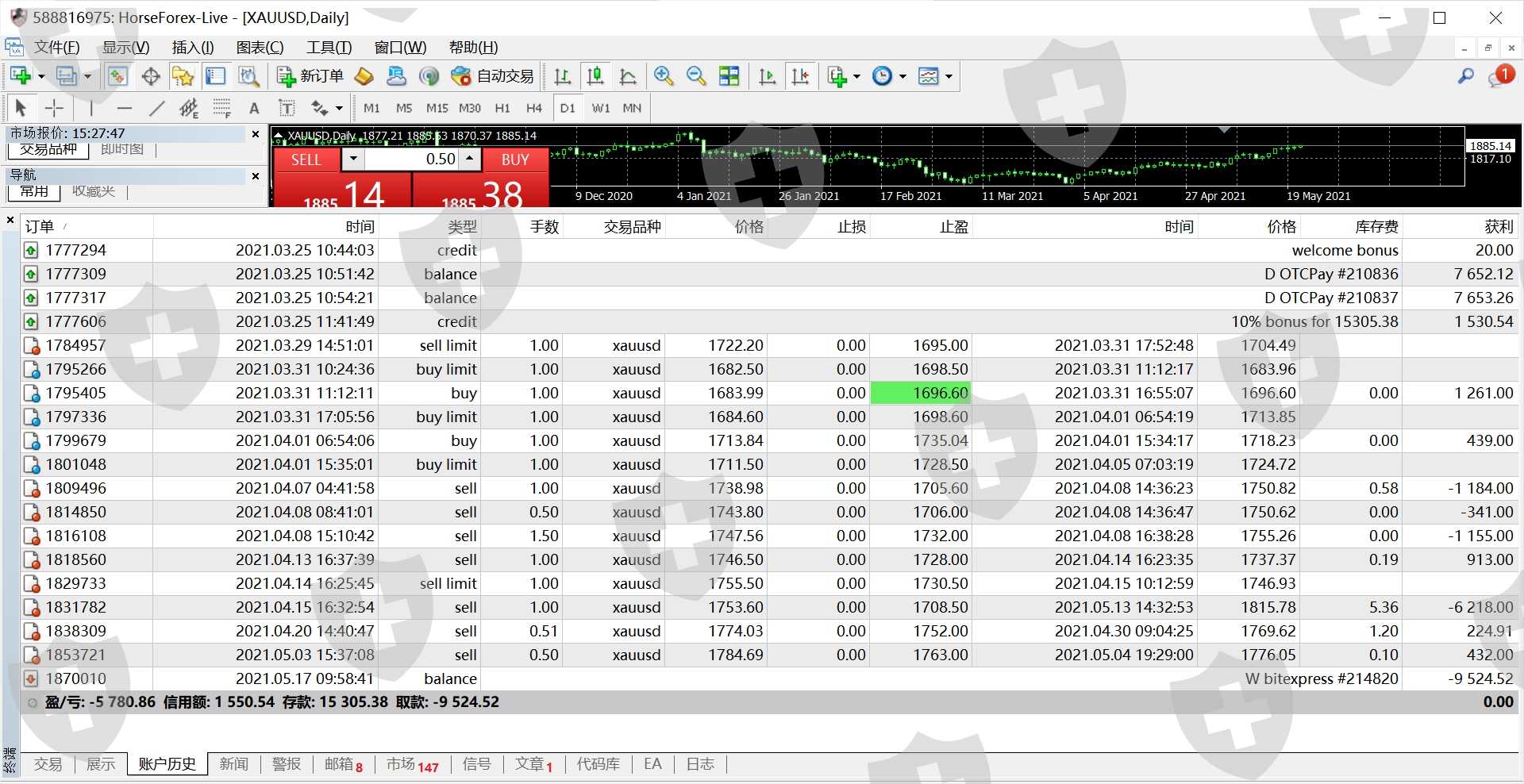This screenshot has width=1524, height=784.
Task: Click the 0.50 lot size input field
Action: [x=413, y=159]
